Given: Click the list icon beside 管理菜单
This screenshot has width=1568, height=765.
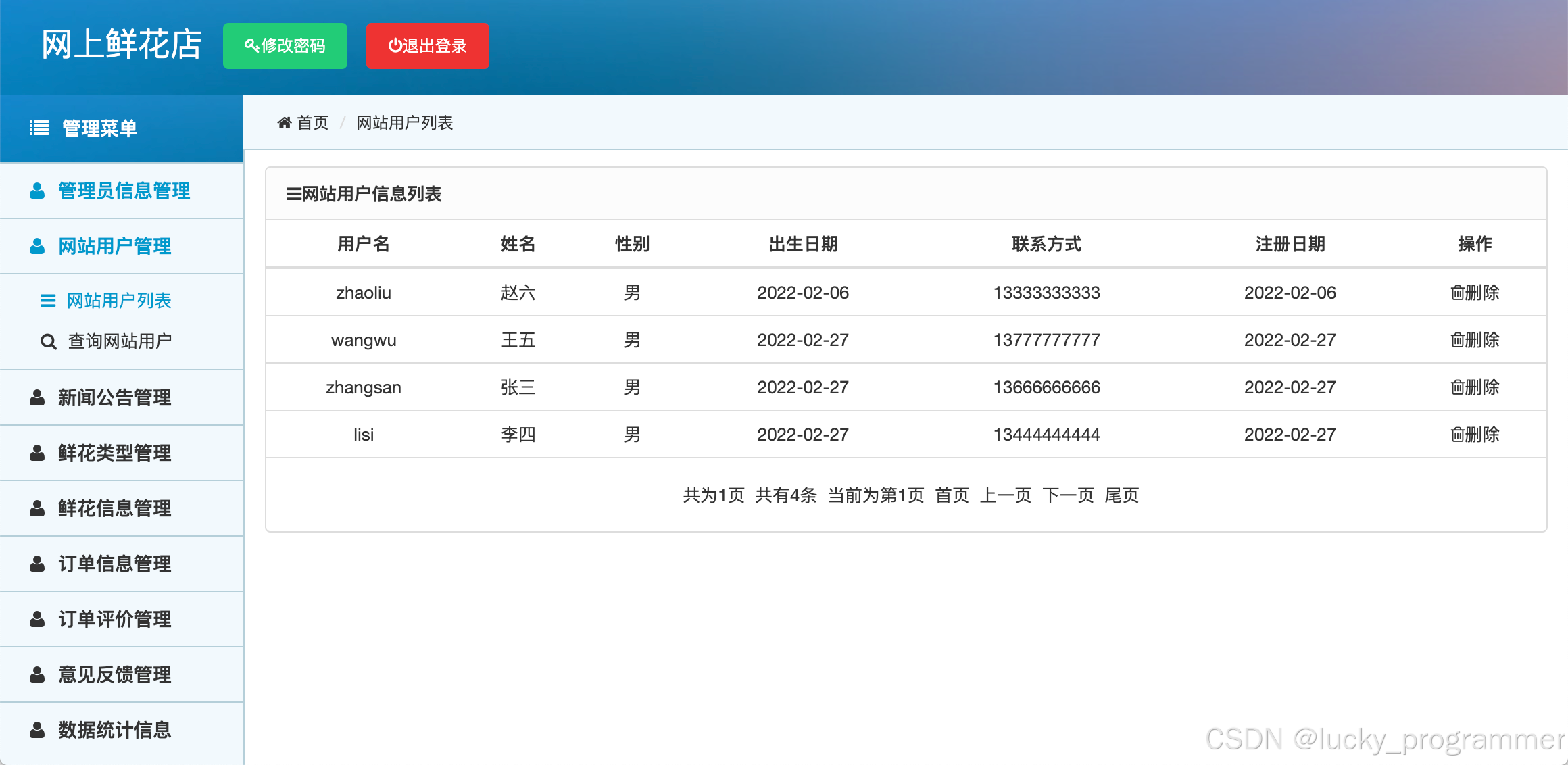Looking at the screenshot, I should (x=39, y=128).
